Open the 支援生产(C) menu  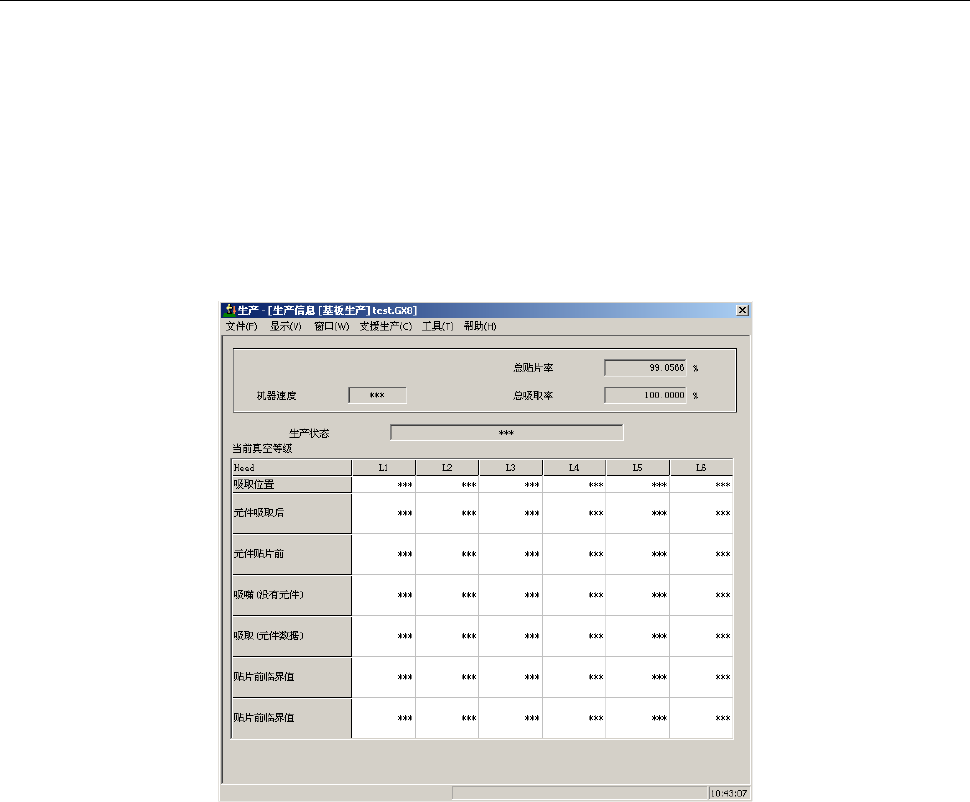point(386,326)
